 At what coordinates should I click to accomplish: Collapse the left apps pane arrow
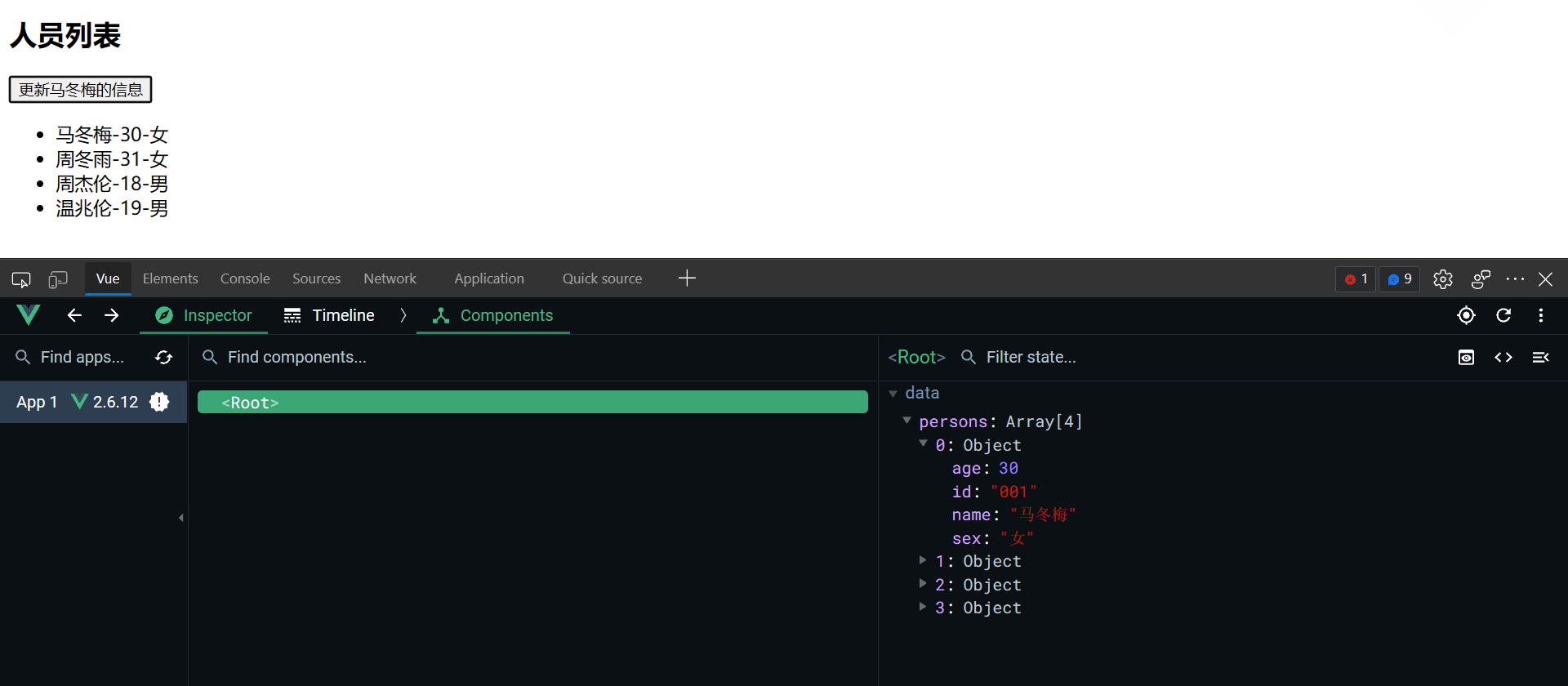pos(181,518)
